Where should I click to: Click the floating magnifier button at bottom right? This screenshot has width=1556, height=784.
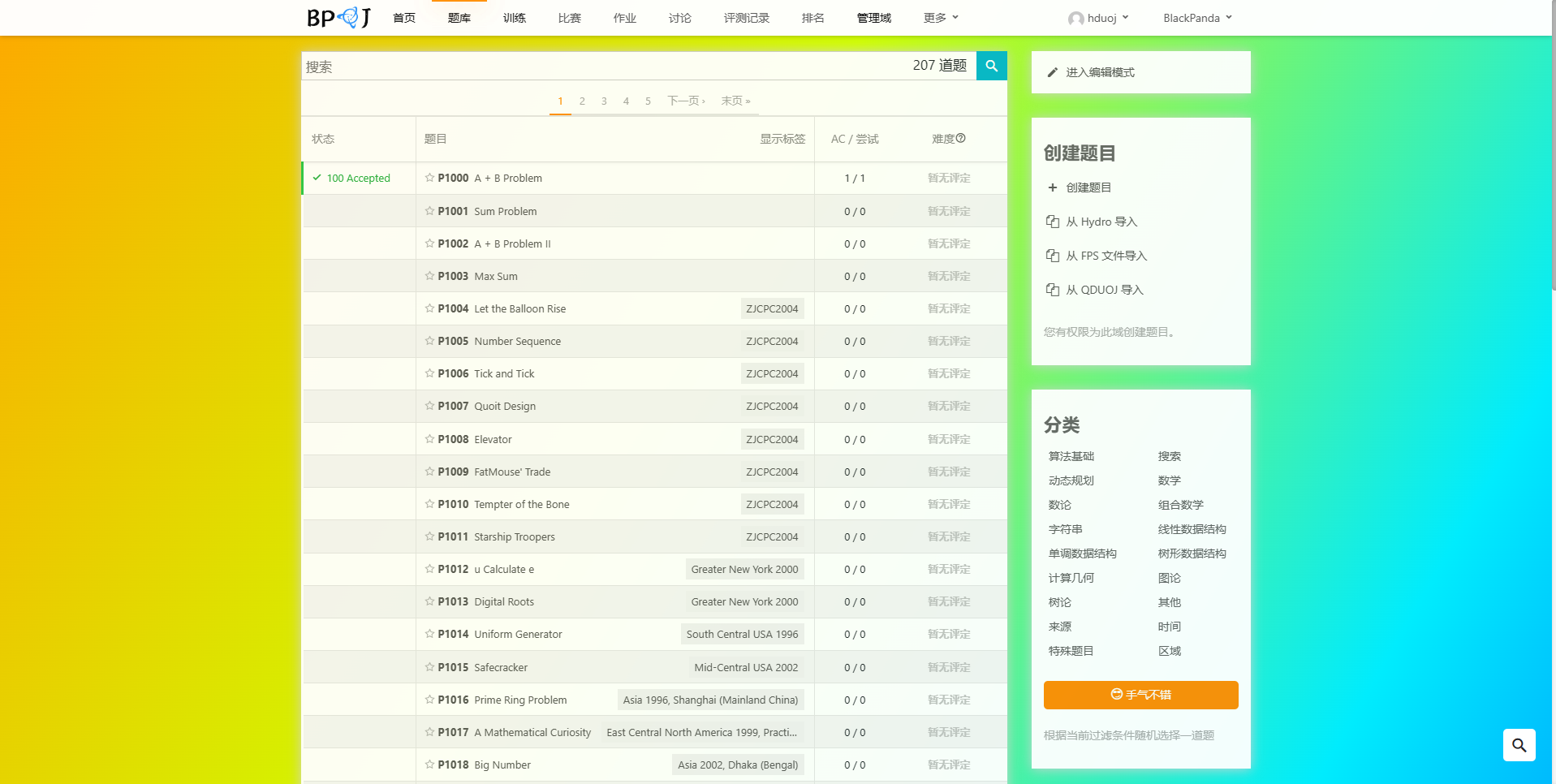[1519, 745]
